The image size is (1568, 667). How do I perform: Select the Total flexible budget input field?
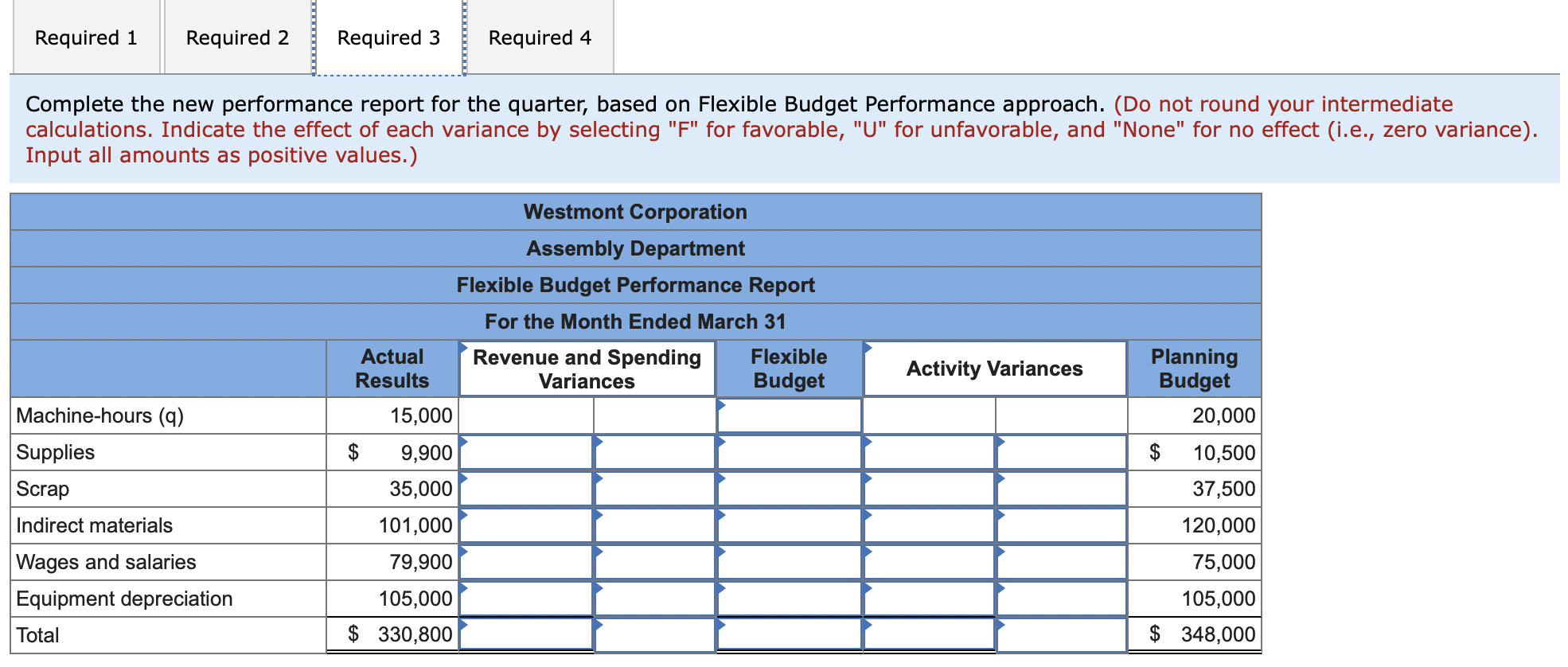pyautogui.click(x=788, y=634)
